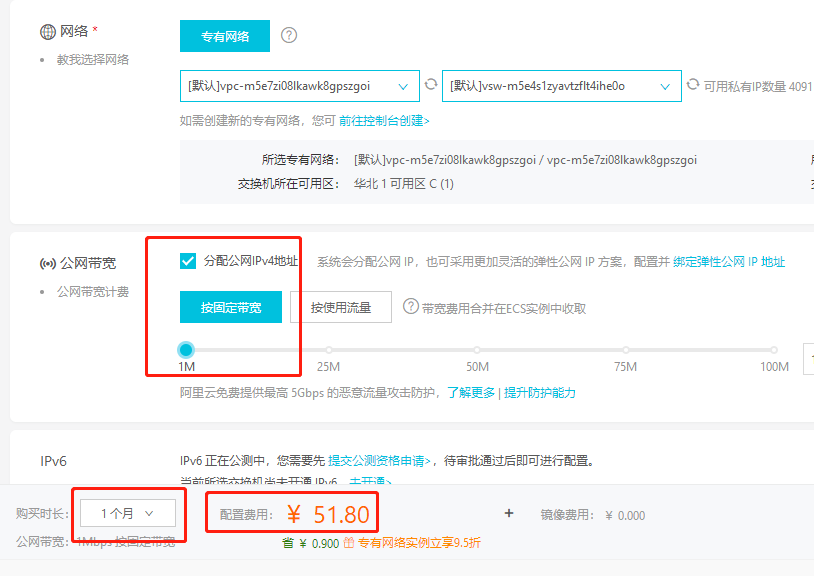Select 按使用流量 billing option
Screen dimensions: 814x576
(x=341, y=307)
